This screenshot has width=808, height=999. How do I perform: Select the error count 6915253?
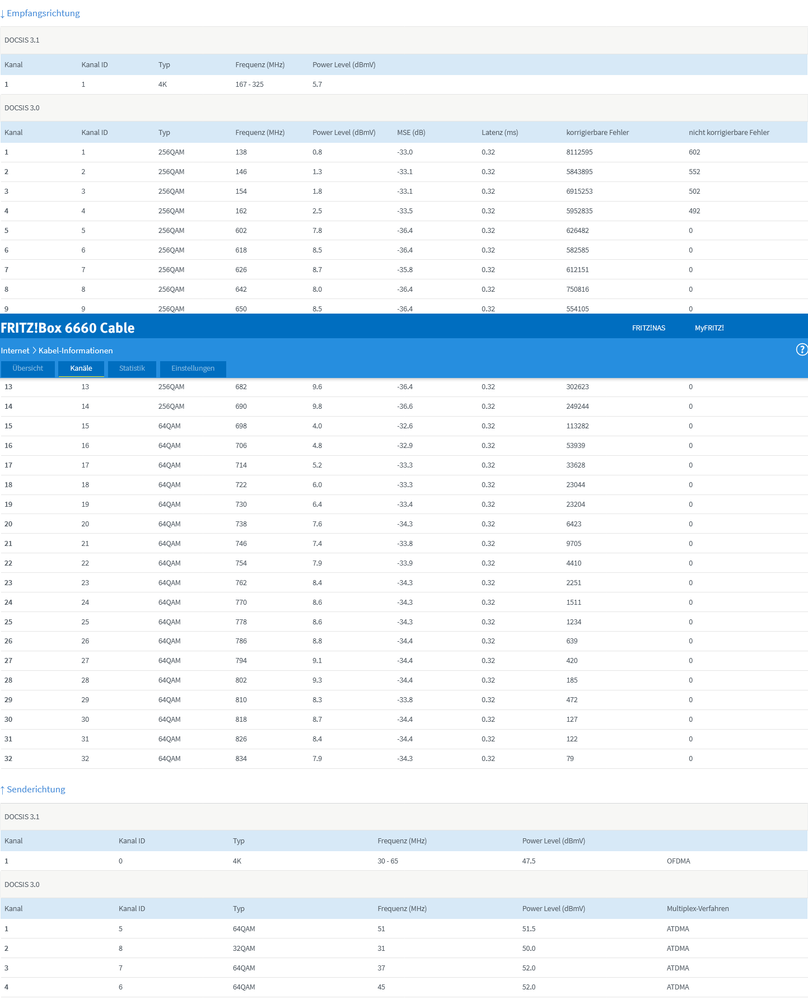pyautogui.click(x=579, y=191)
